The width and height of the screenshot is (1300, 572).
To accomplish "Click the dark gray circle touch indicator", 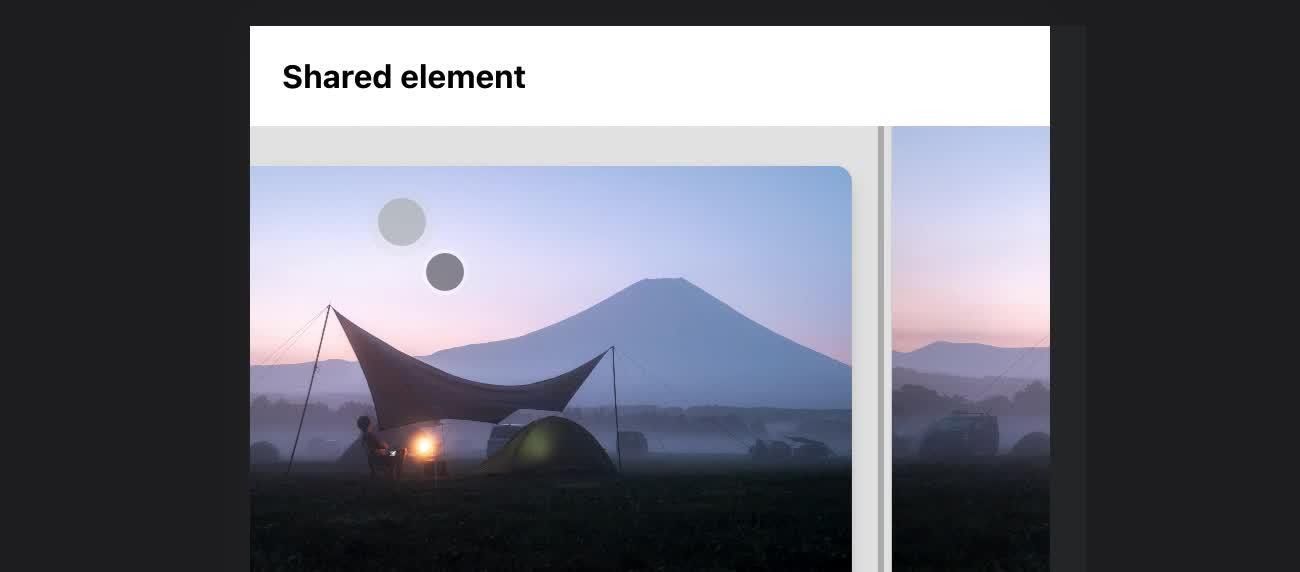I will [445, 272].
